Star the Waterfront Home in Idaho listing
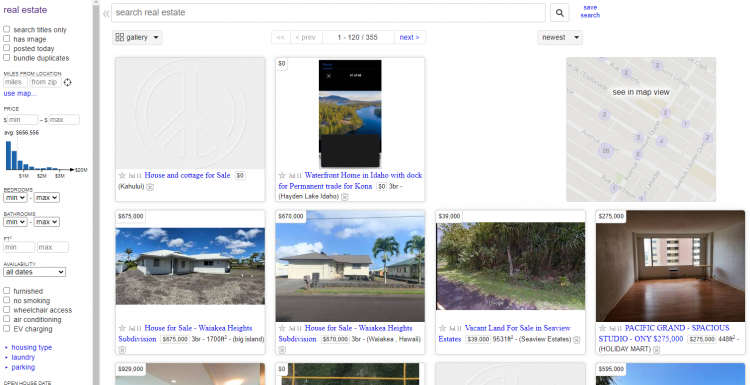Viewport: 750px width, 385px height. point(282,176)
